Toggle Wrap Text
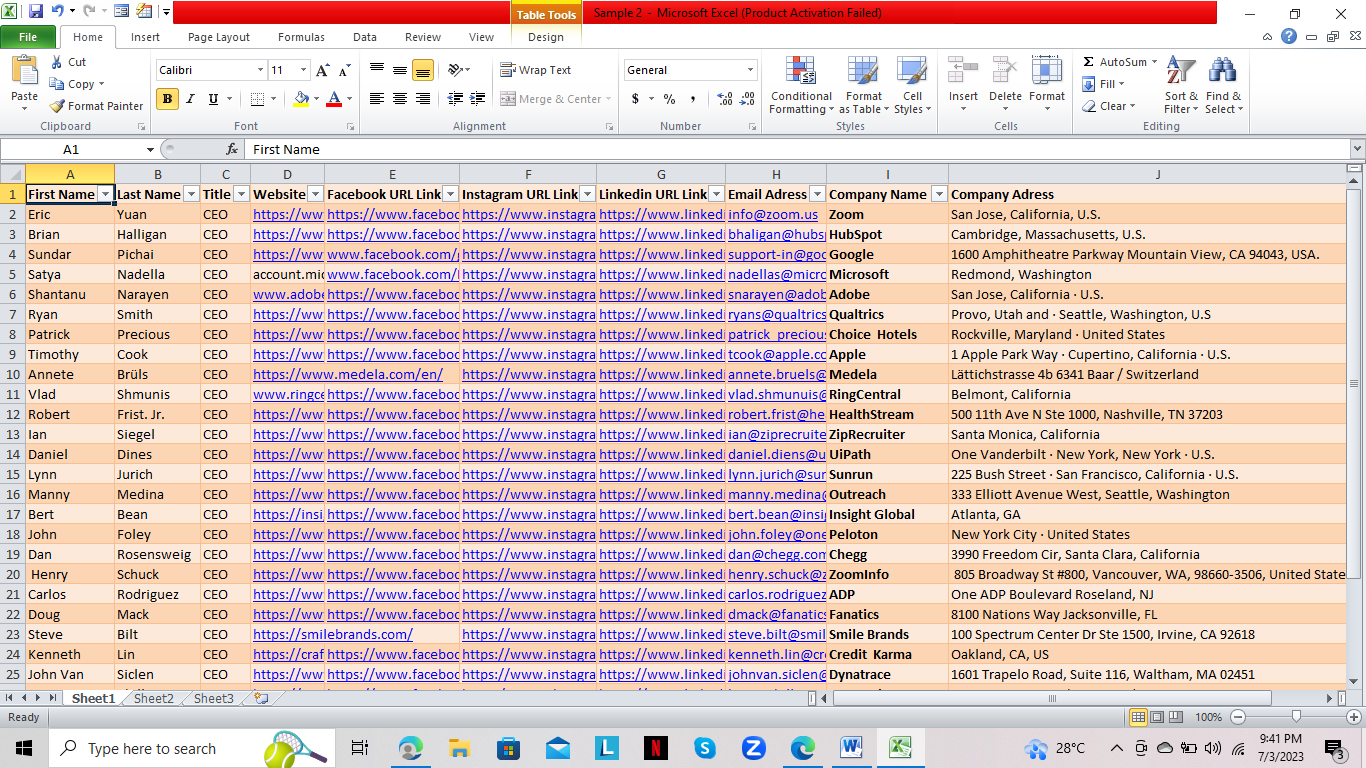This screenshot has height=768, width=1366. pos(536,70)
